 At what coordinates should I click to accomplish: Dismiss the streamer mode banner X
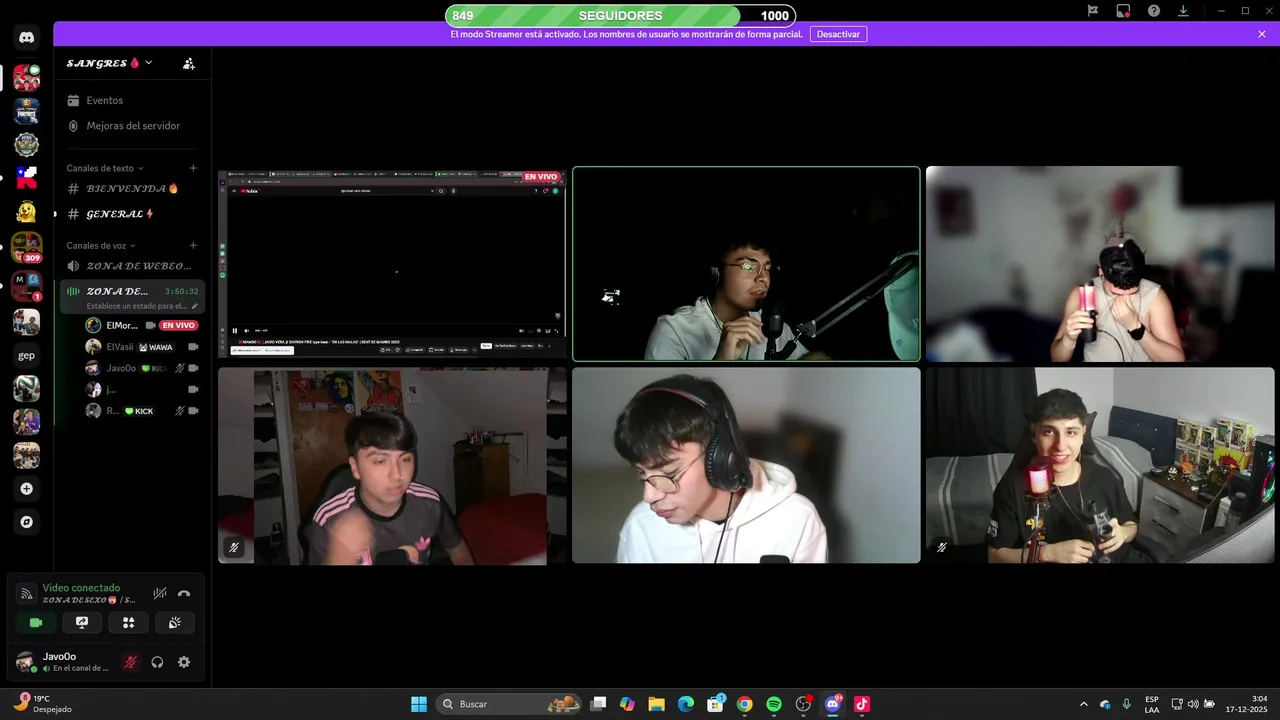[x=1262, y=34]
